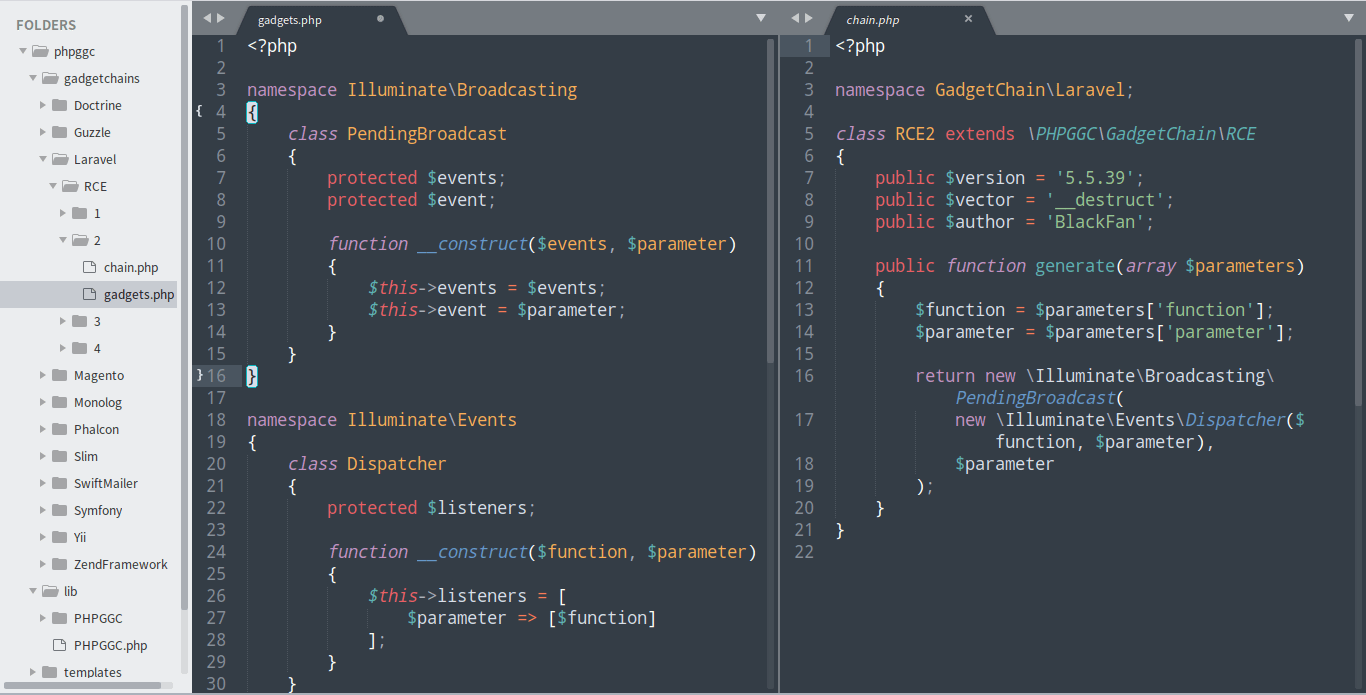Click the '5.5.39' version string
The width and height of the screenshot is (1366, 695).
tap(1094, 177)
